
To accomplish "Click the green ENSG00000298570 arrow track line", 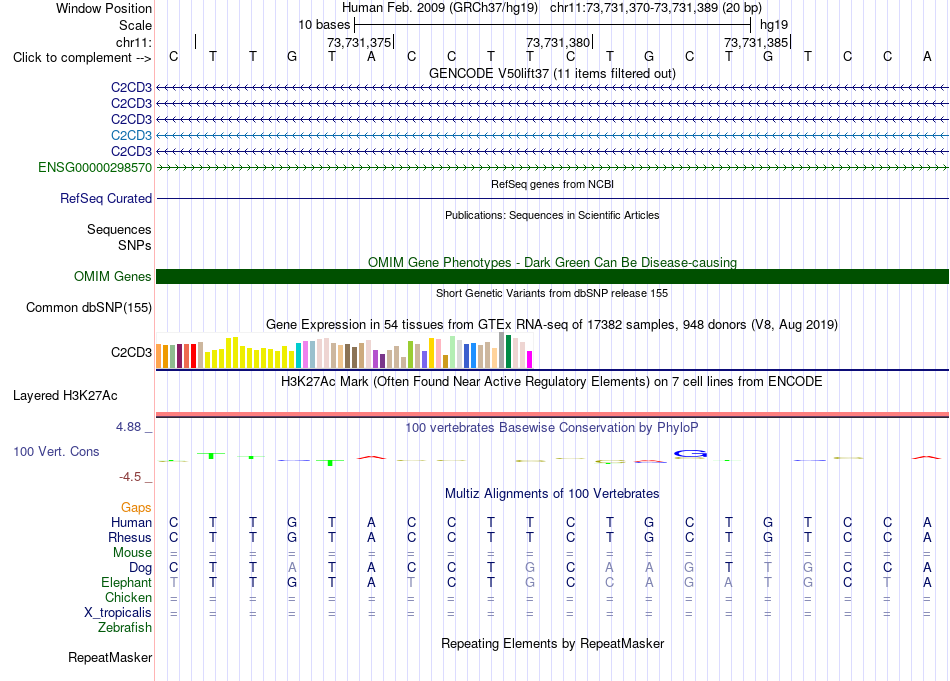I will click(x=552, y=167).
